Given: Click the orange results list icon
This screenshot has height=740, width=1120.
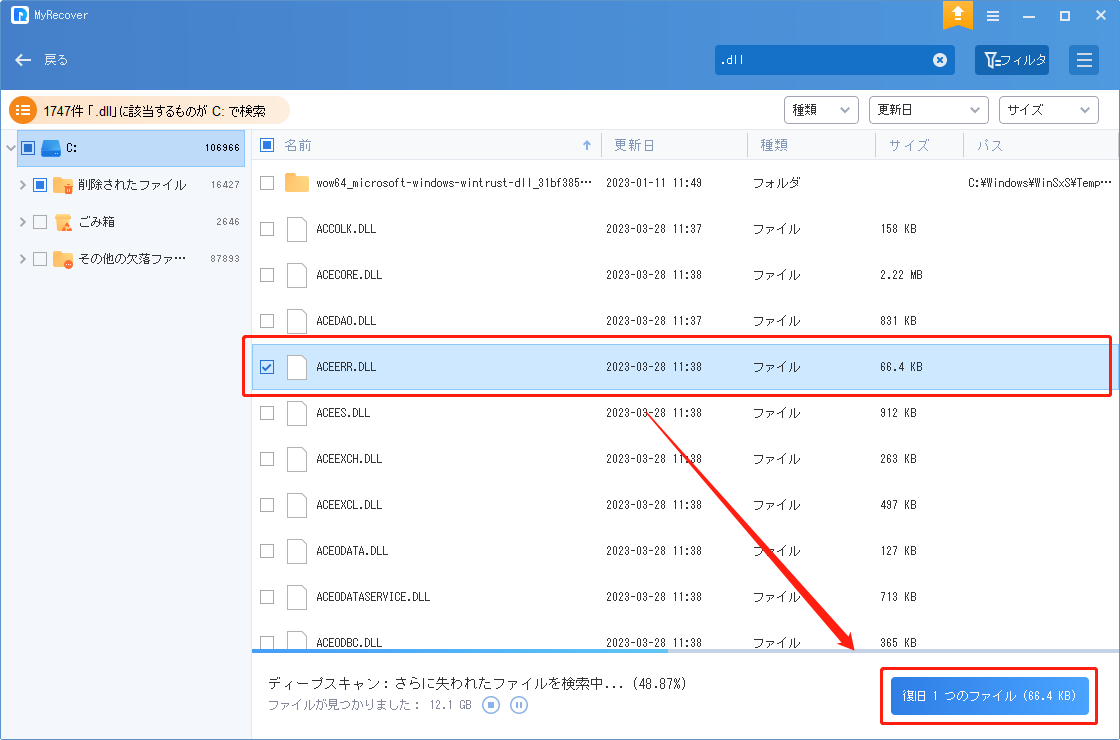Looking at the screenshot, I should pyautogui.click(x=23, y=110).
